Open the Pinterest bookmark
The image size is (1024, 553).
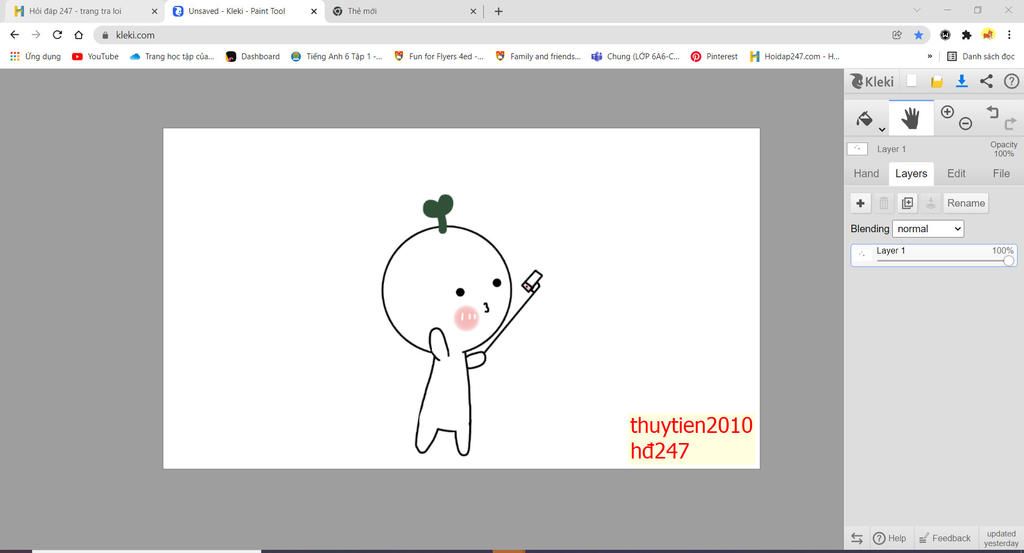[x=714, y=56]
